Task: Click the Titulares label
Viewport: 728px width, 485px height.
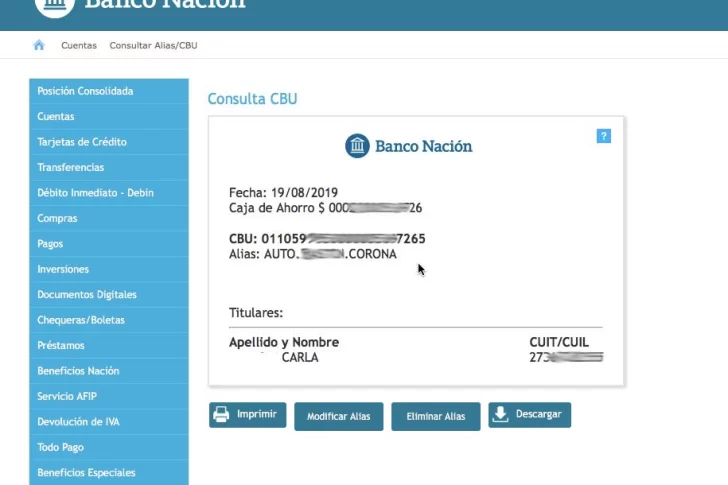Action: pyautogui.click(x=256, y=313)
